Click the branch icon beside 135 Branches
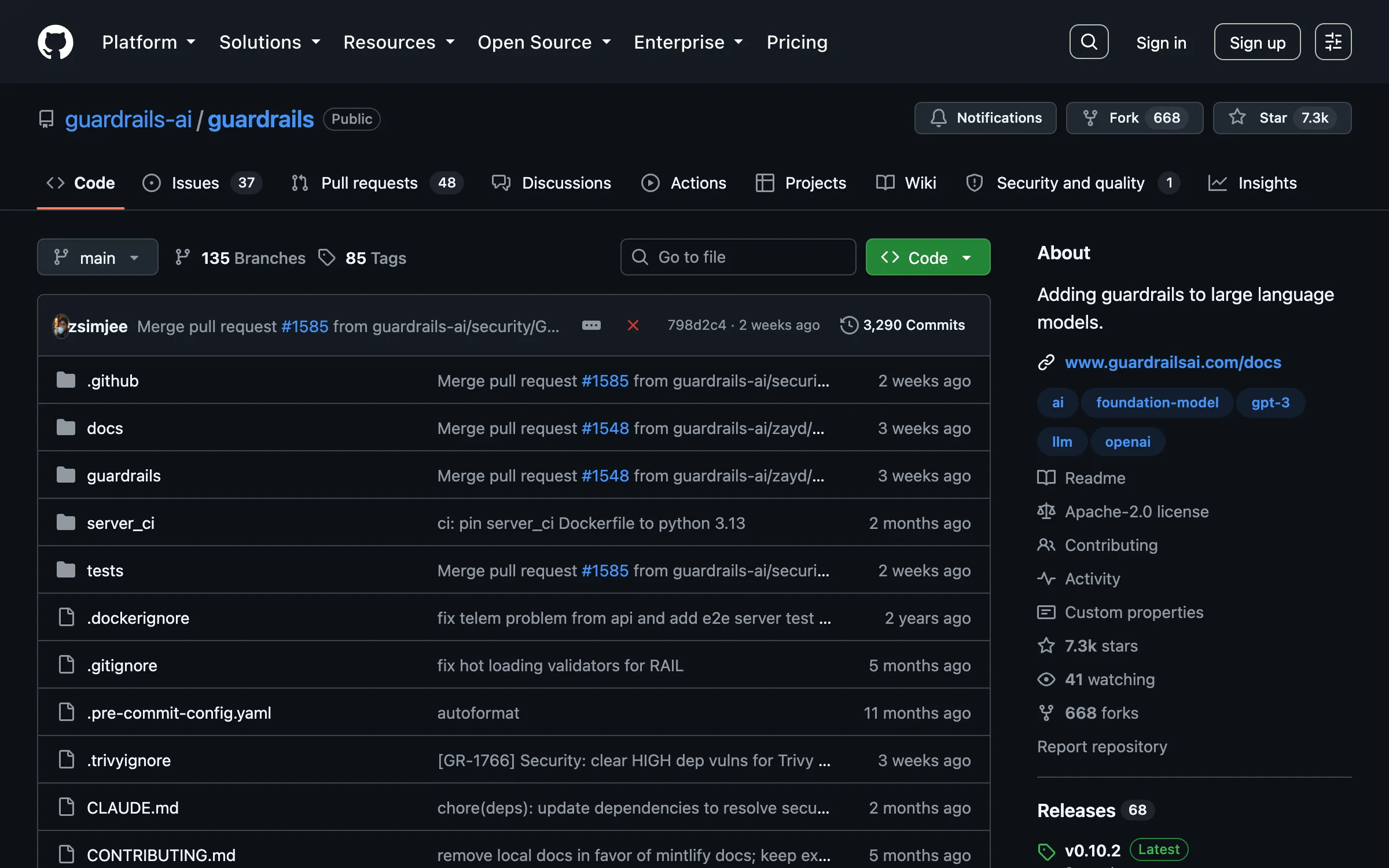Screen dimensions: 1389x868 [x=182, y=257]
